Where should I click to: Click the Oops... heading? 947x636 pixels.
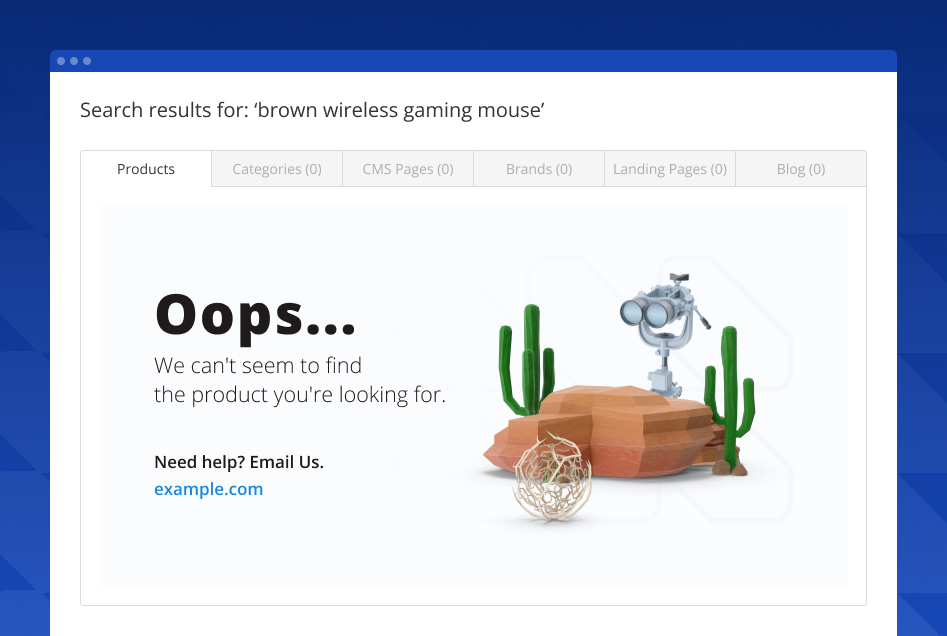(x=255, y=316)
